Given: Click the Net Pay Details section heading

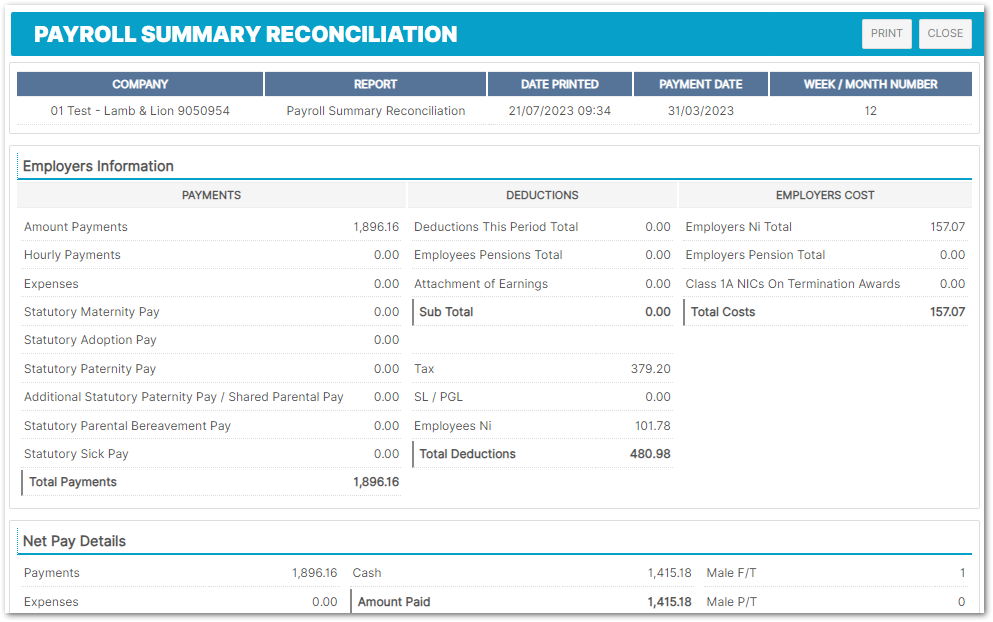Looking at the screenshot, I should (x=74, y=541).
